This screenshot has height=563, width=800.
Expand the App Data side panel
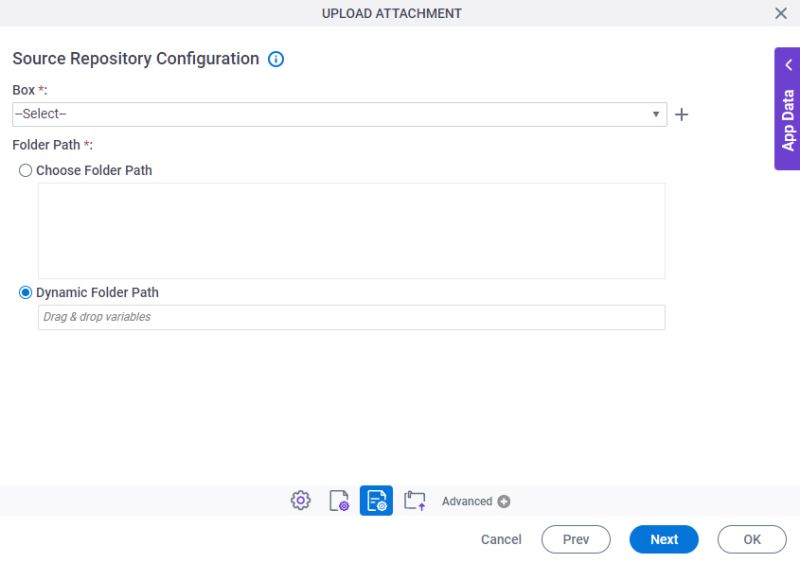tap(787, 109)
